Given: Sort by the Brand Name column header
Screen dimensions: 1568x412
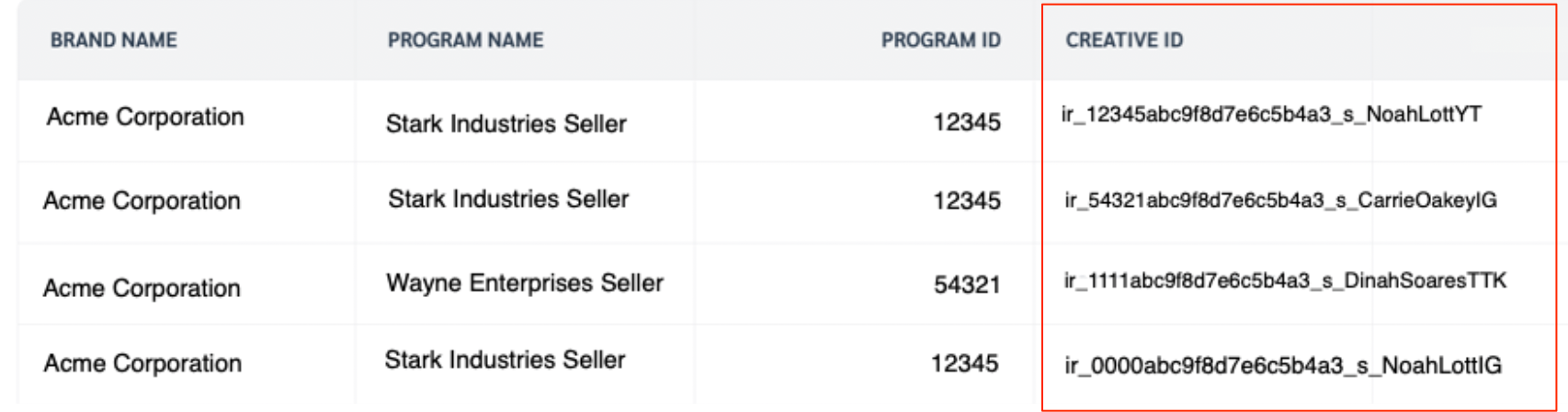Looking at the screenshot, I should (114, 40).
